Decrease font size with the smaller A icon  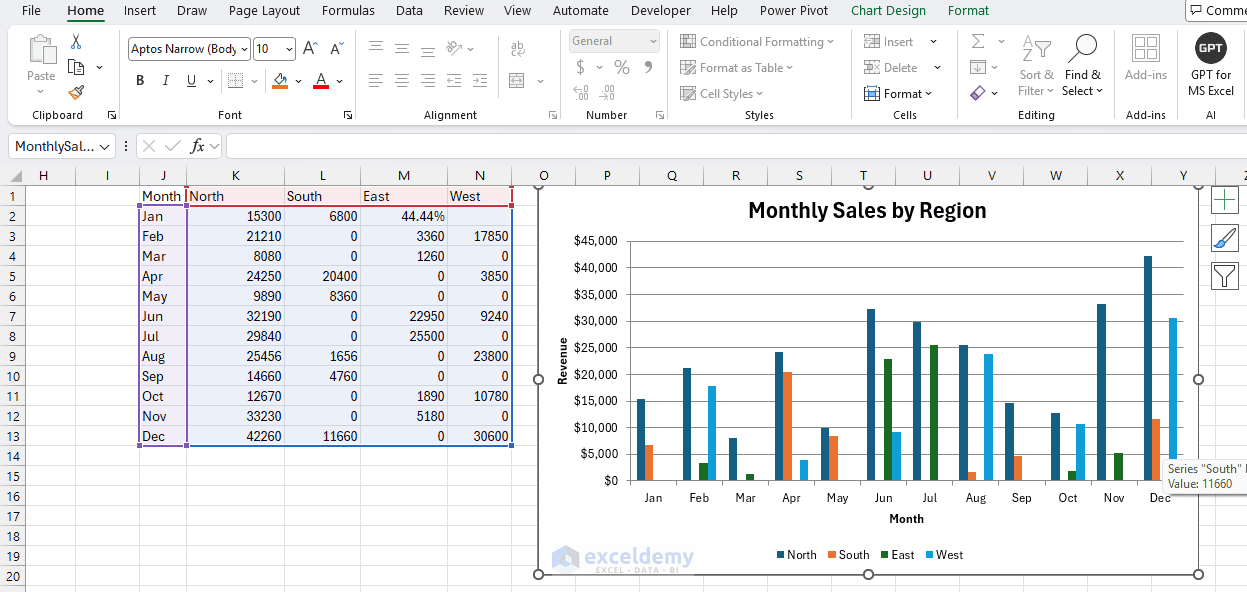337,48
